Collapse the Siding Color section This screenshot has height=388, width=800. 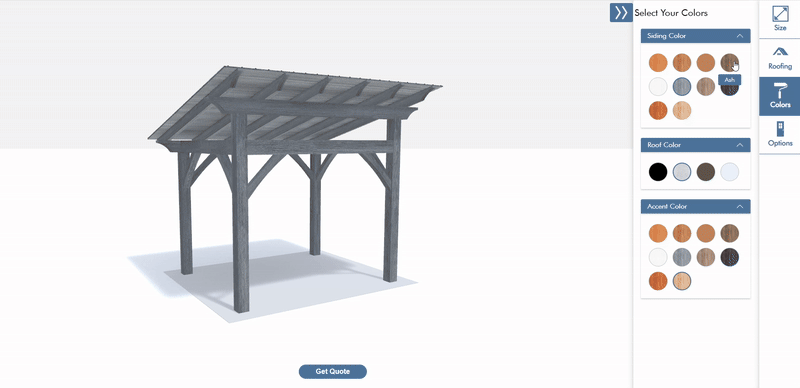pos(739,36)
